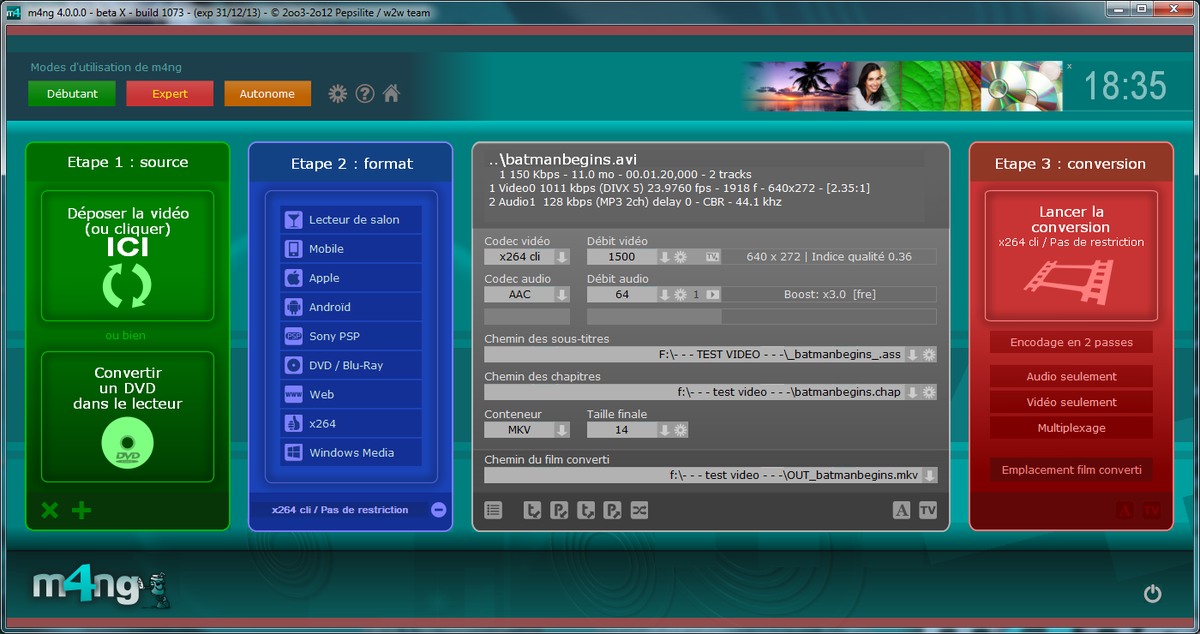The width and height of the screenshot is (1200, 634).
Task: Switch to Expert mode
Action: tap(169, 94)
